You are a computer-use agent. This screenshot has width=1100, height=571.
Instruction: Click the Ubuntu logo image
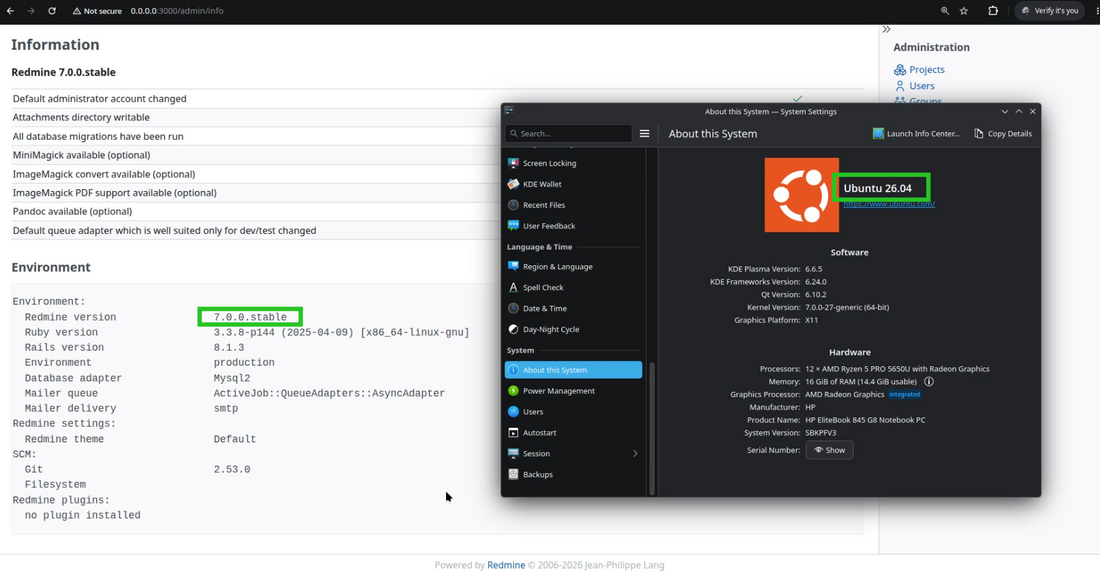pos(802,195)
